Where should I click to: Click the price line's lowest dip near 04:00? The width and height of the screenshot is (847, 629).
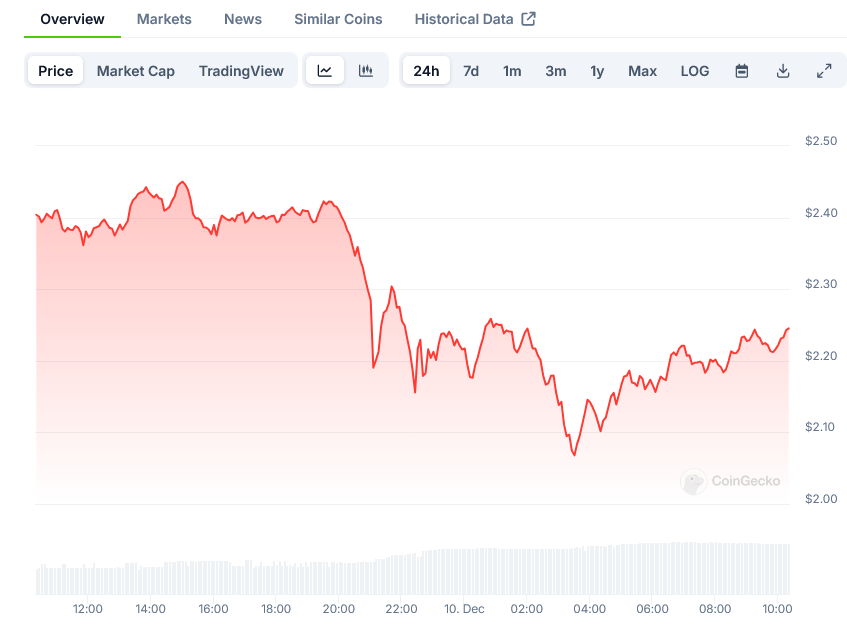coord(574,455)
